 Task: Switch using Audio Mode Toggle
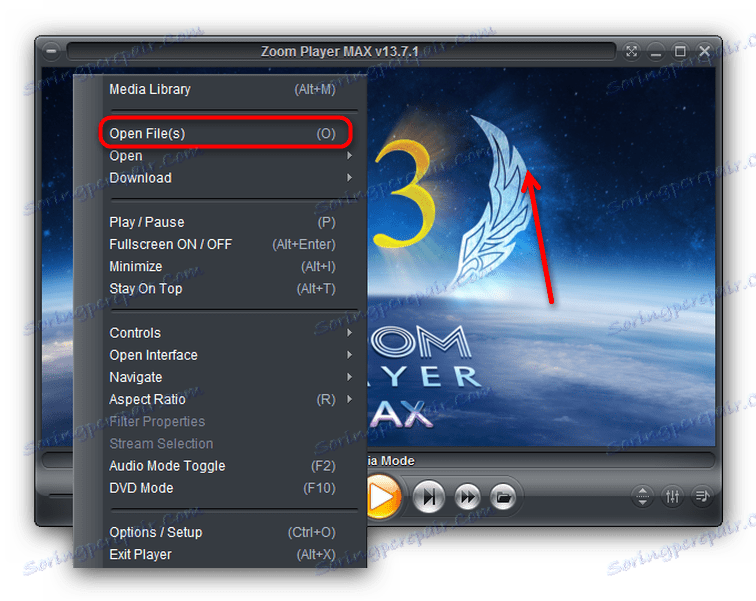click(x=222, y=466)
